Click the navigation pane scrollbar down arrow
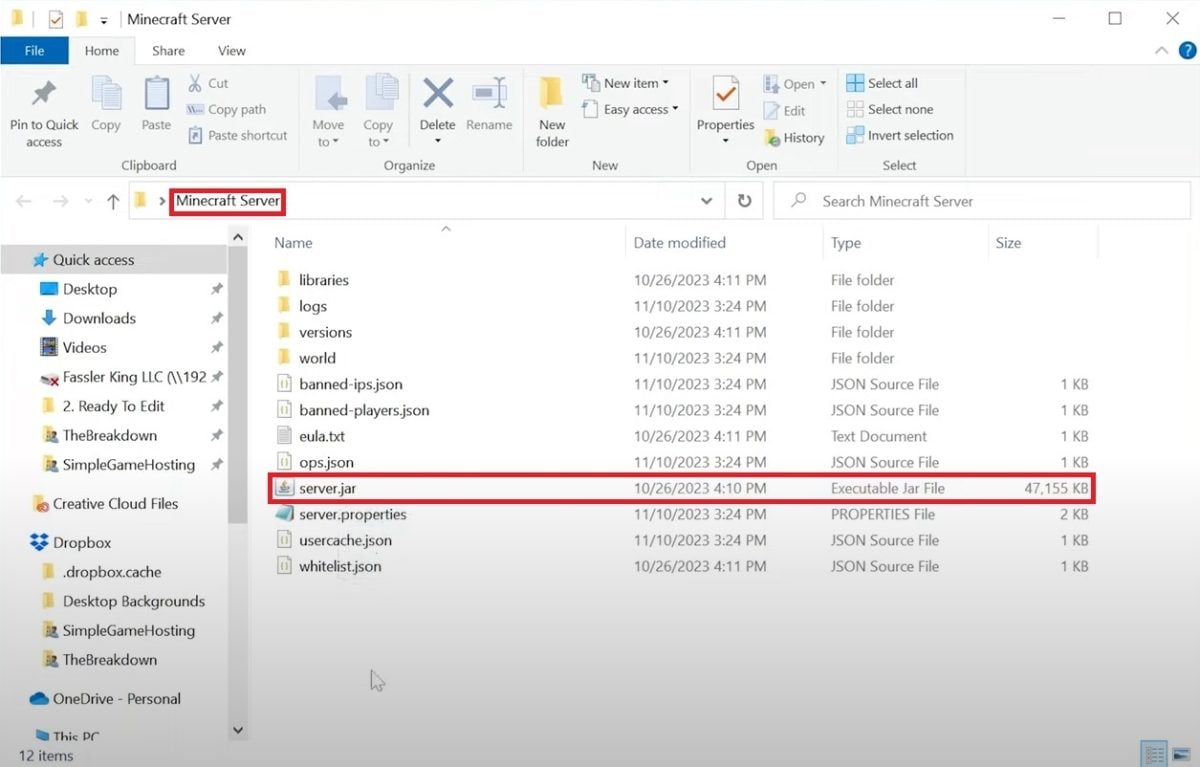 (238, 730)
